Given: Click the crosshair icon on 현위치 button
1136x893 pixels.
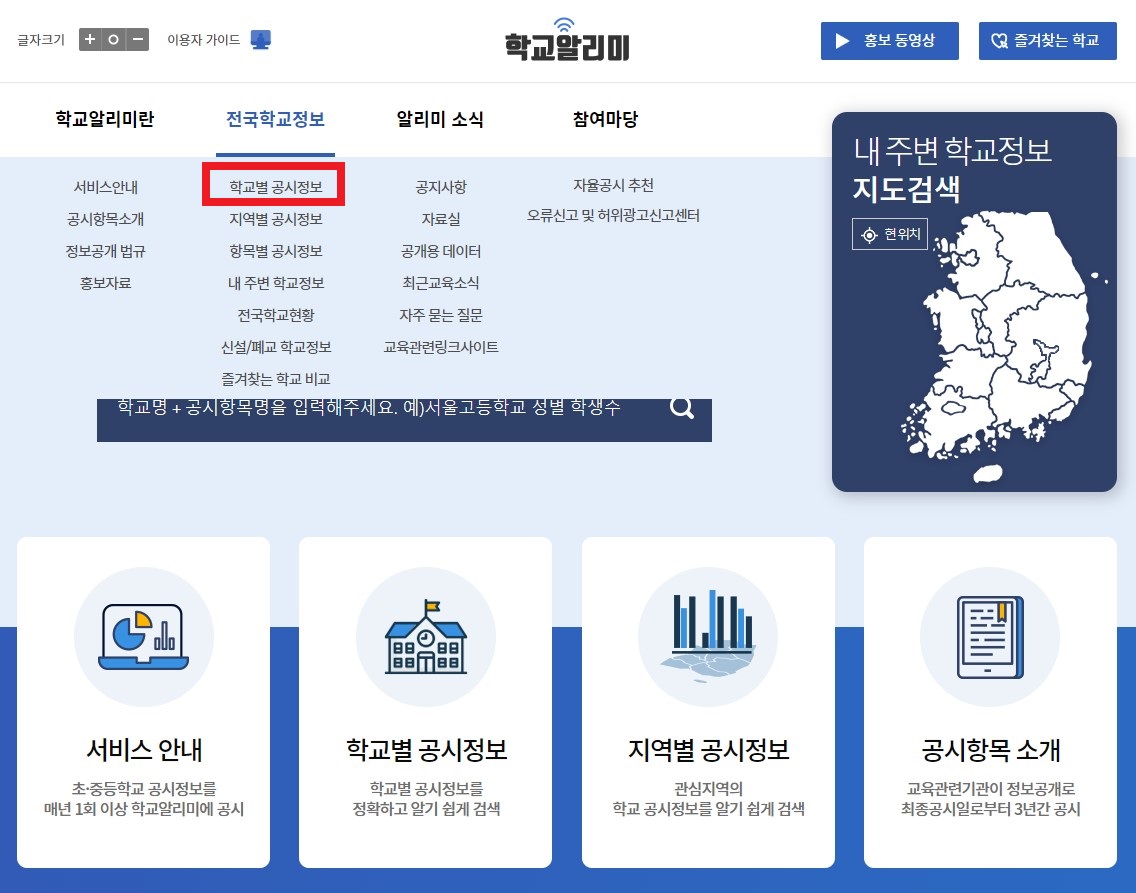Looking at the screenshot, I should tap(868, 234).
